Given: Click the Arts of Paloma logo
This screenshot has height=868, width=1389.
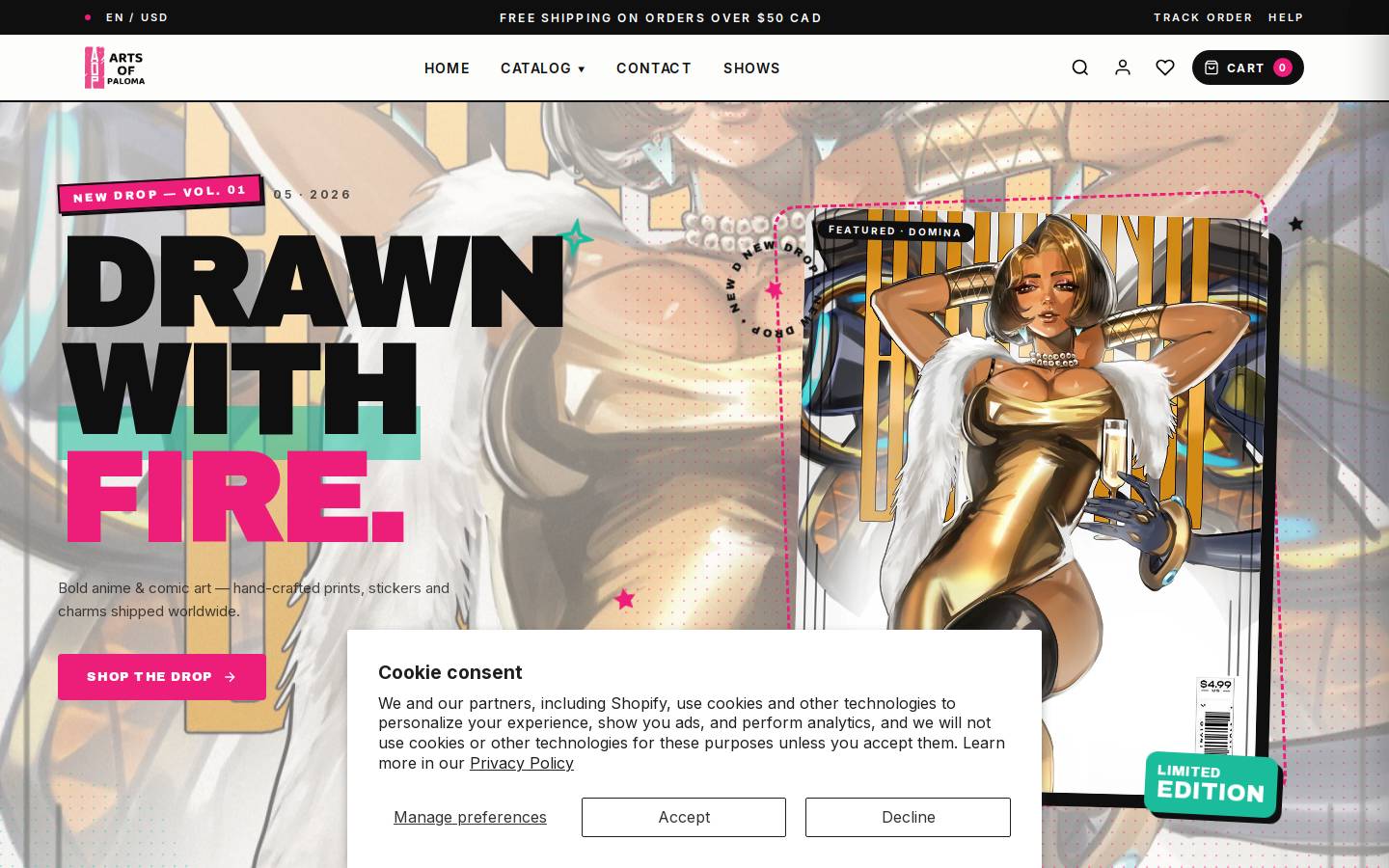Looking at the screenshot, I should coord(115,68).
